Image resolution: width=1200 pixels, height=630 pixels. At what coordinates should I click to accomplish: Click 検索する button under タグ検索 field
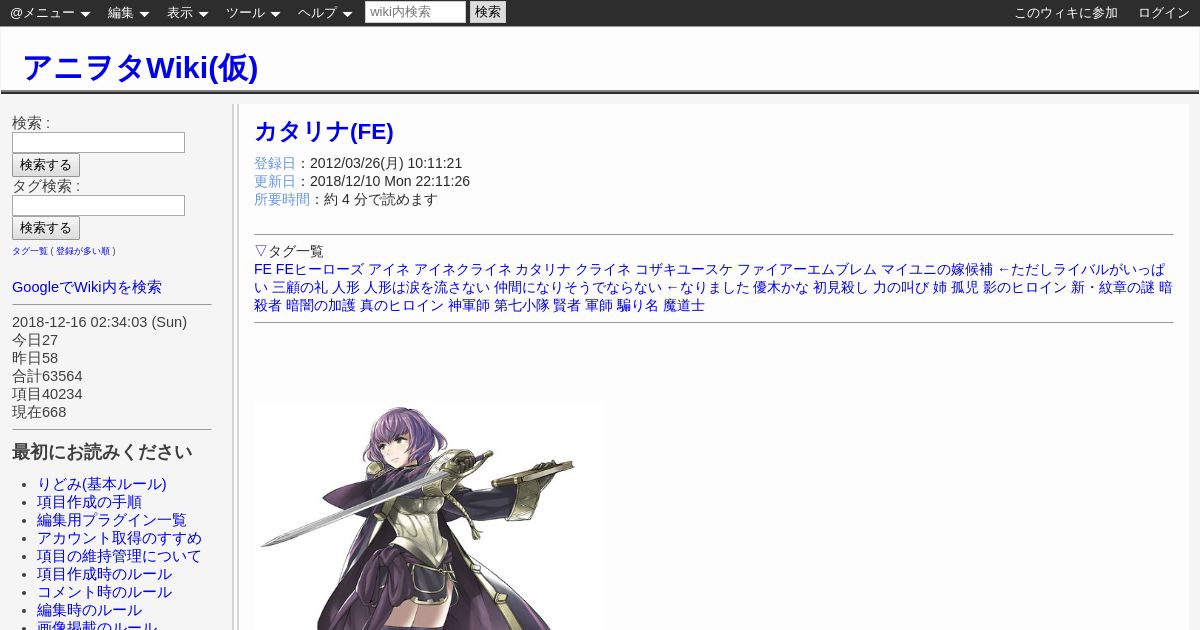tap(46, 228)
